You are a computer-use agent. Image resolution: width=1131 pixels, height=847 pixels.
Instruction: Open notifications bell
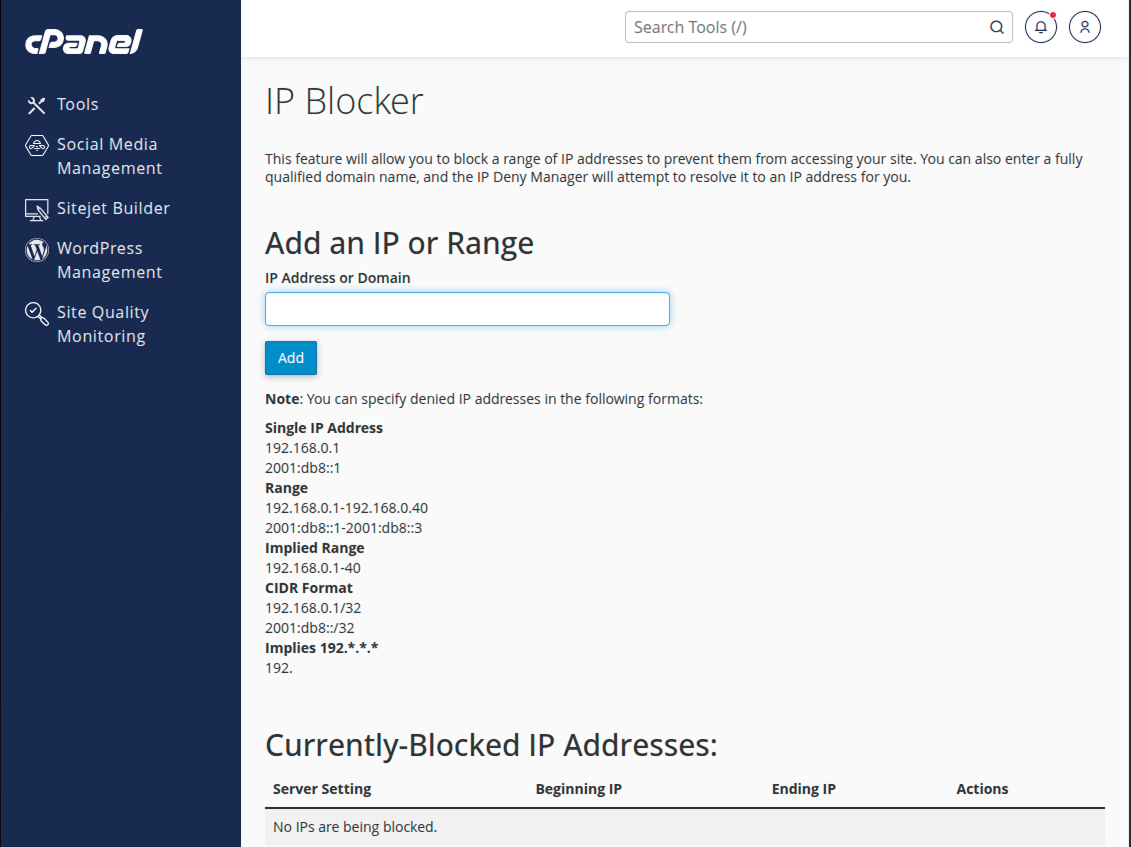1041,27
